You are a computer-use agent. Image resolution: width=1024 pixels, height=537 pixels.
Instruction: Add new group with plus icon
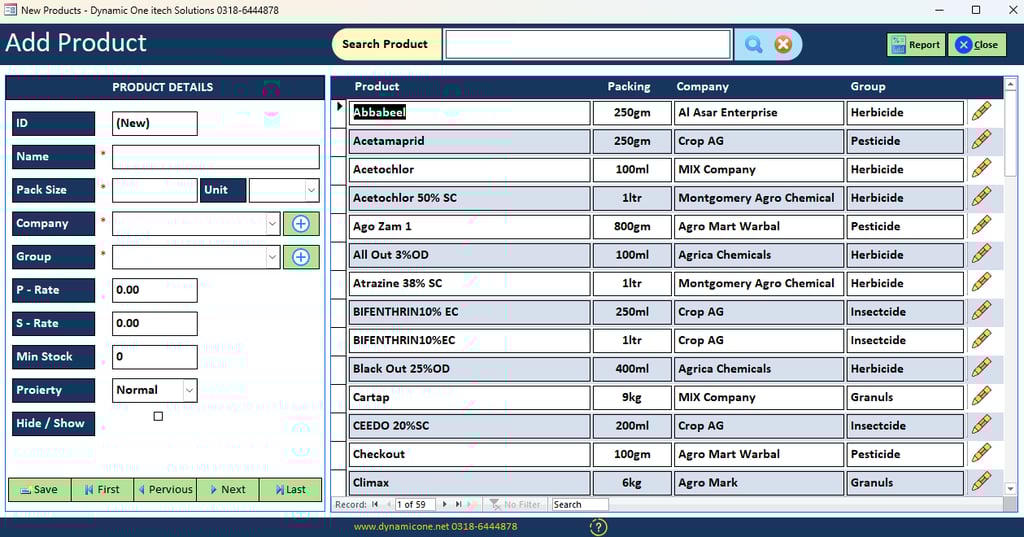tap(301, 257)
